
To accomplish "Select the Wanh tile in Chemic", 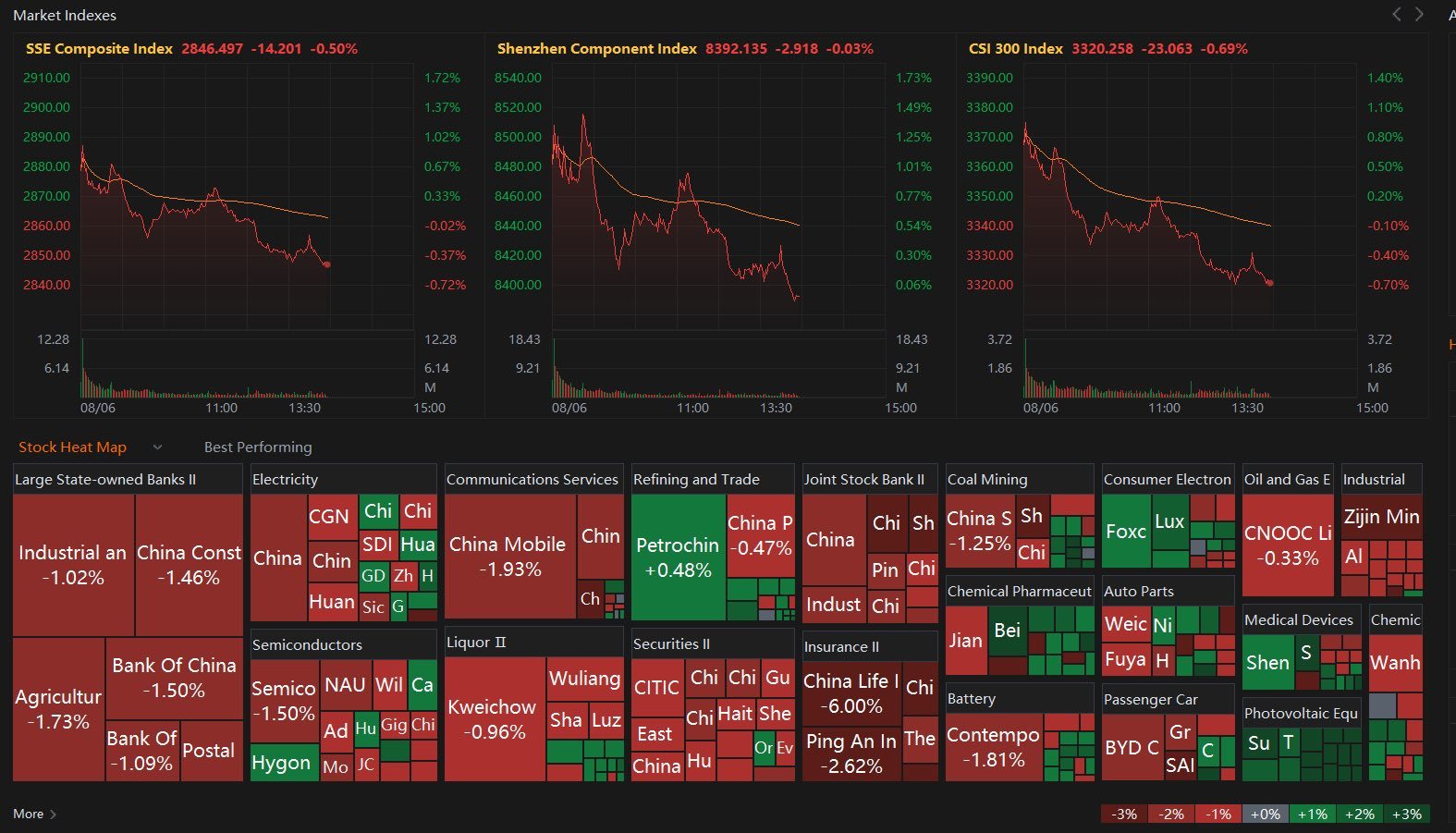I will tap(1395, 663).
